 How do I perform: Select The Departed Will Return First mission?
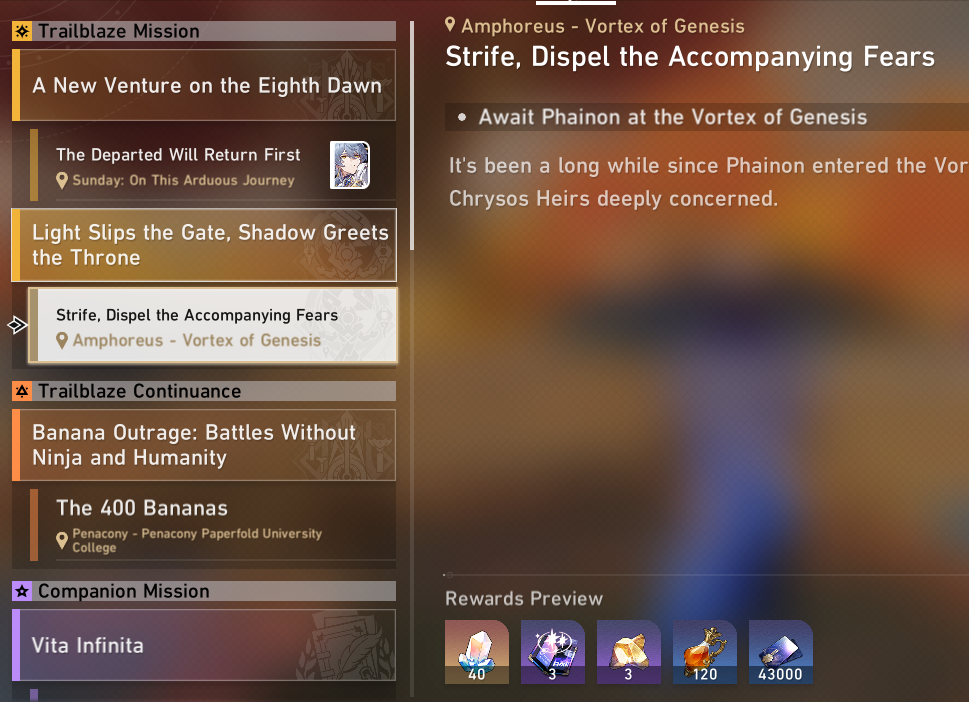pos(213,165)
